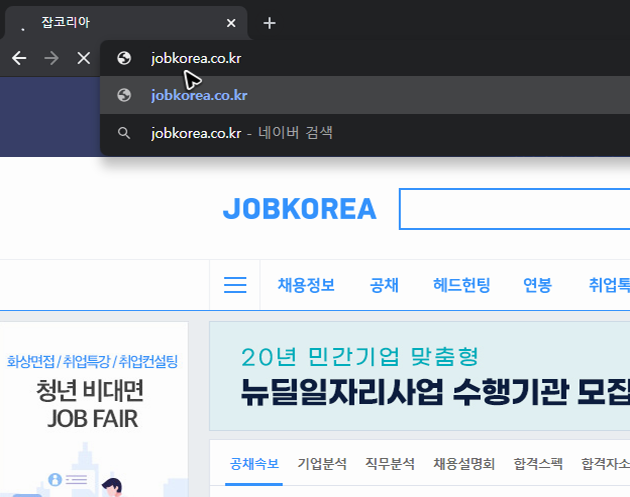Open the 채용정보 menu
The image size is (630, 497).
[x=306, y=285]
